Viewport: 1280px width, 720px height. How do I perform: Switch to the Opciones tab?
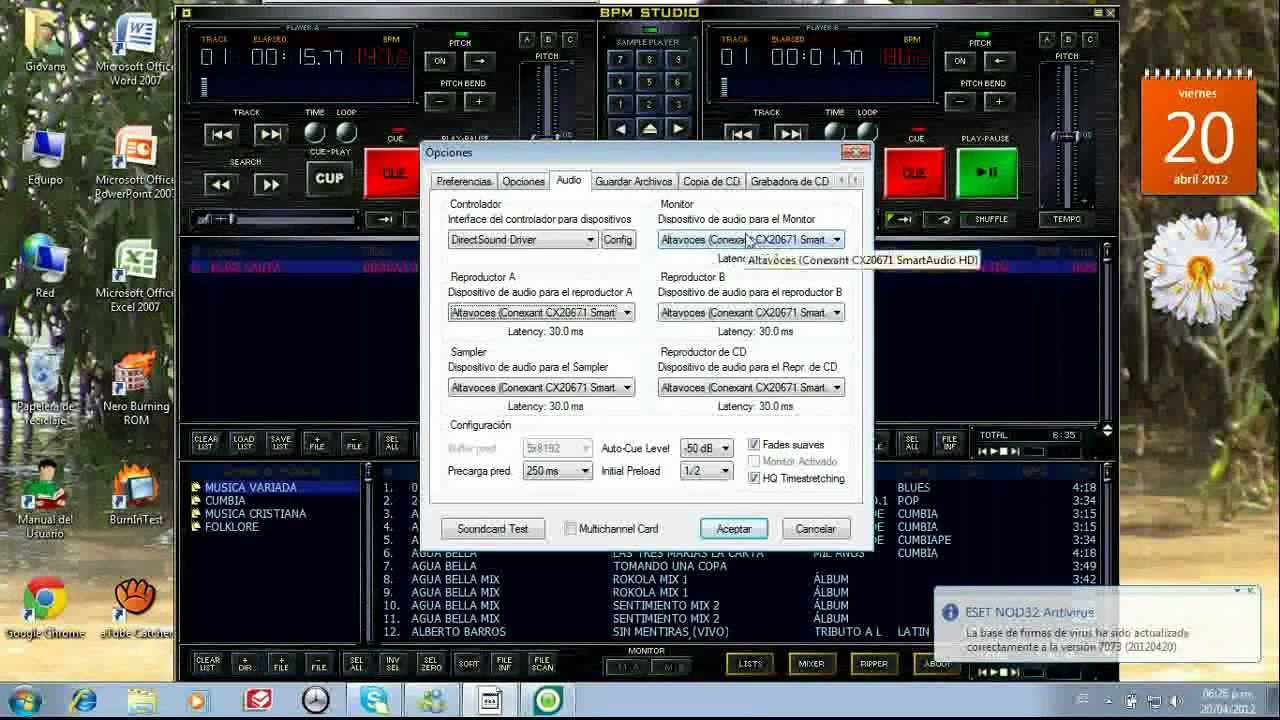click(523, 181)
